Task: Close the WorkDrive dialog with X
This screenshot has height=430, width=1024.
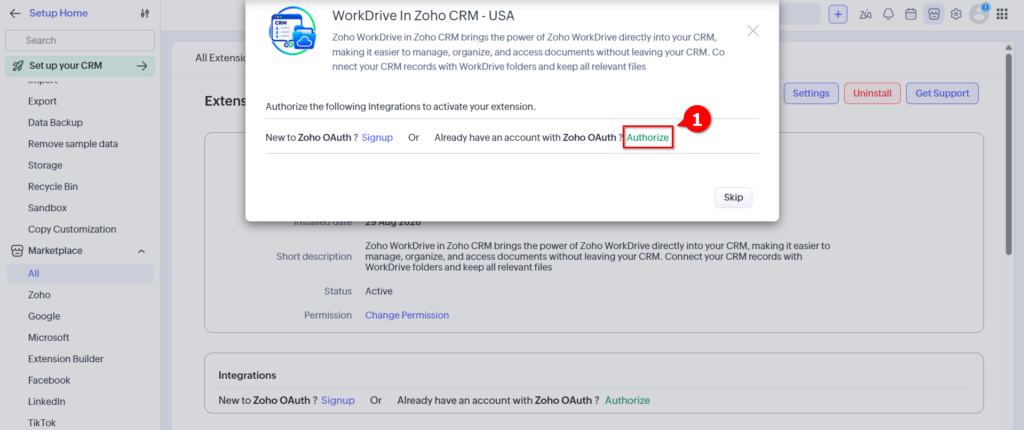Action: [753, 31]
